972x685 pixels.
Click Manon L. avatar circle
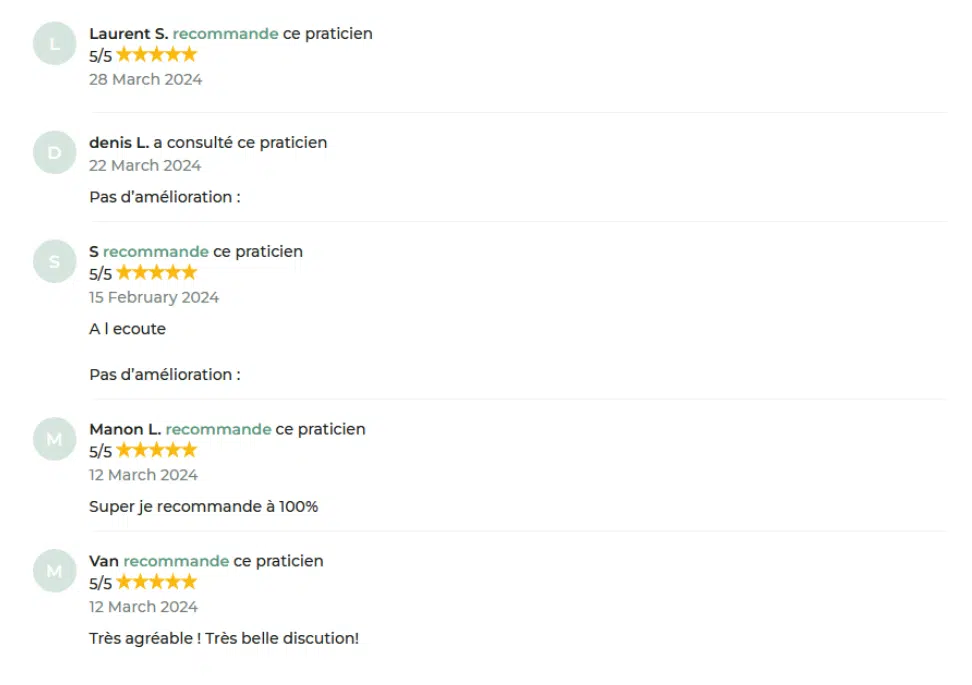(x=55, y=439)
